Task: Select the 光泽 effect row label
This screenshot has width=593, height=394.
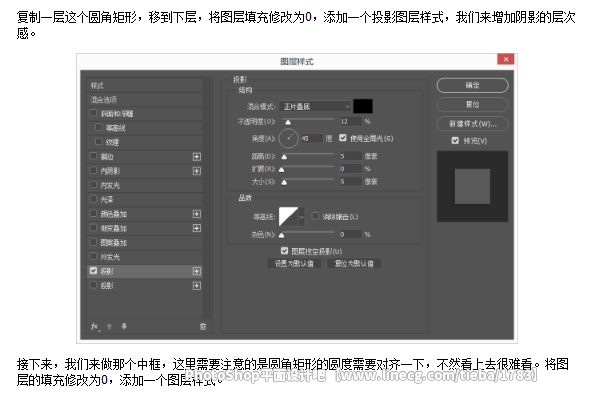Action: pos(107,200)
